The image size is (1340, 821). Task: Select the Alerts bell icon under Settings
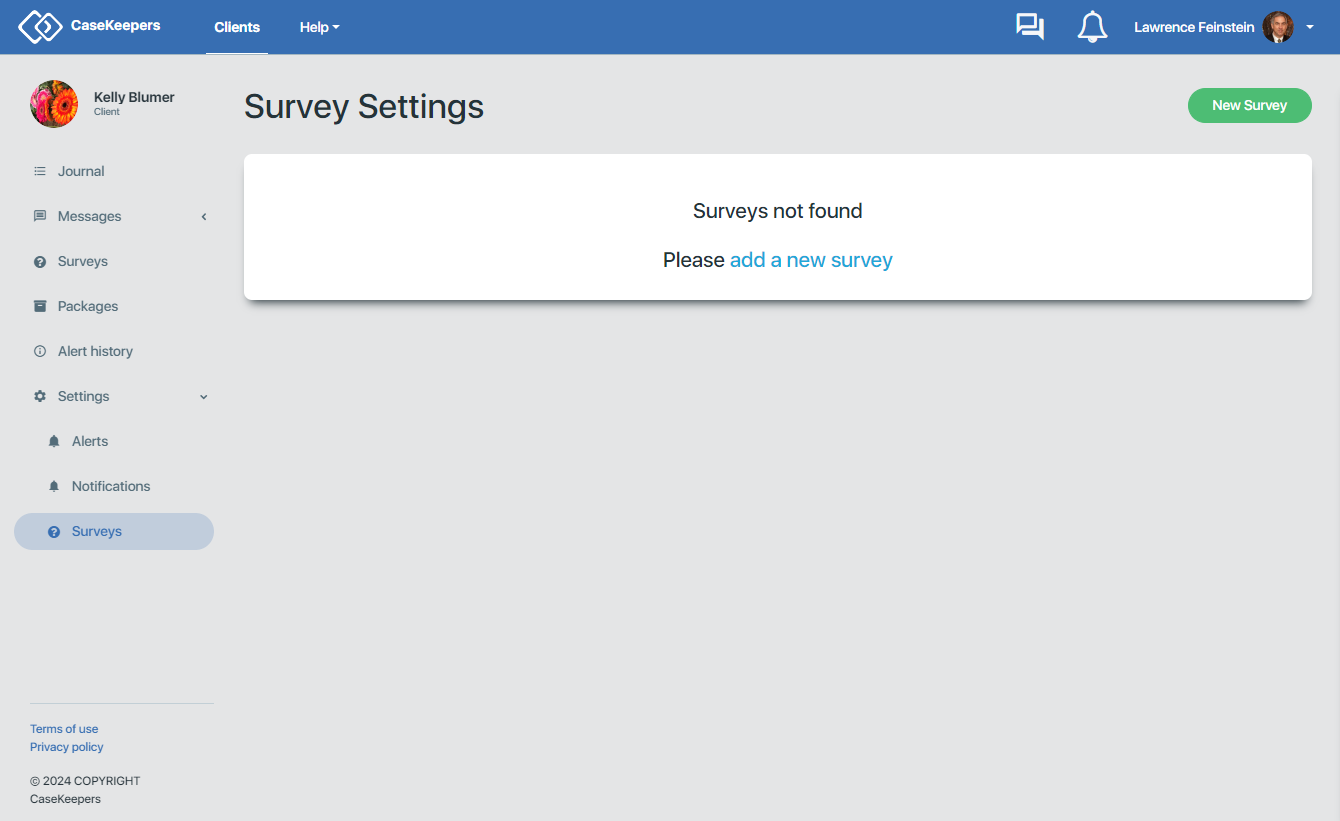(x=54, y=441)
